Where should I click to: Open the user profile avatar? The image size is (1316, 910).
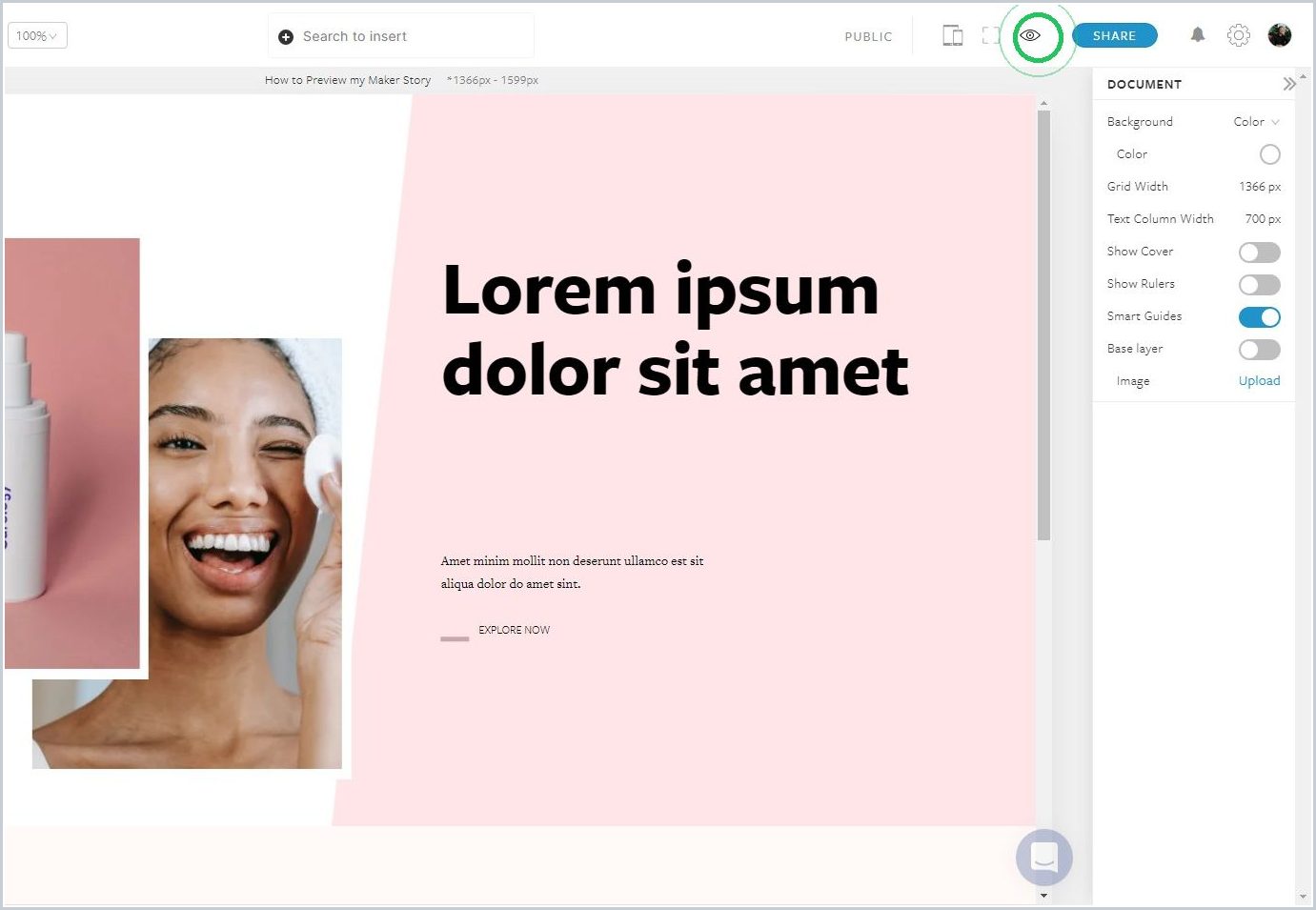[1280, 35]
